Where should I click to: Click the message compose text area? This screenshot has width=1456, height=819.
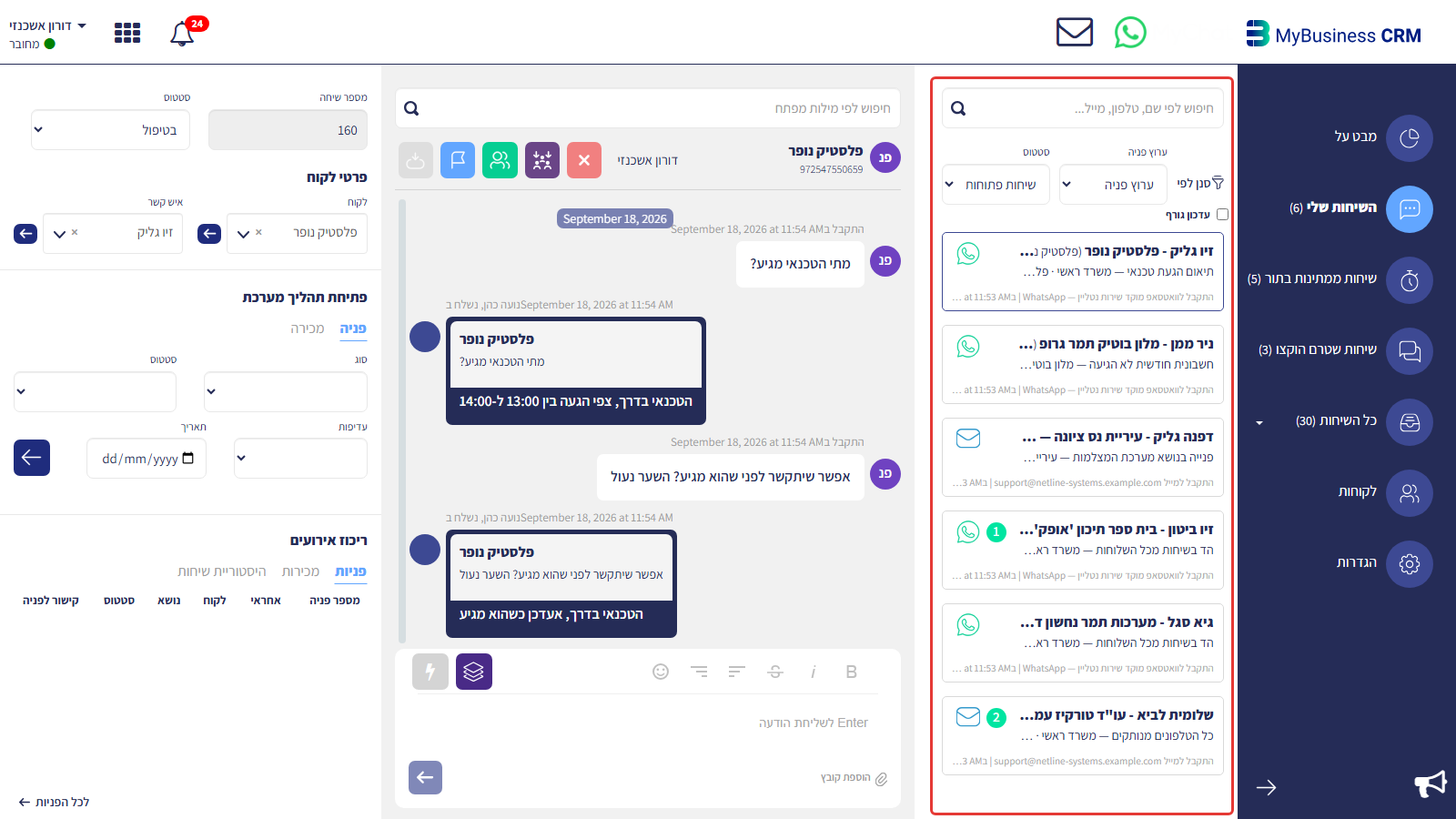pos(648,723)
